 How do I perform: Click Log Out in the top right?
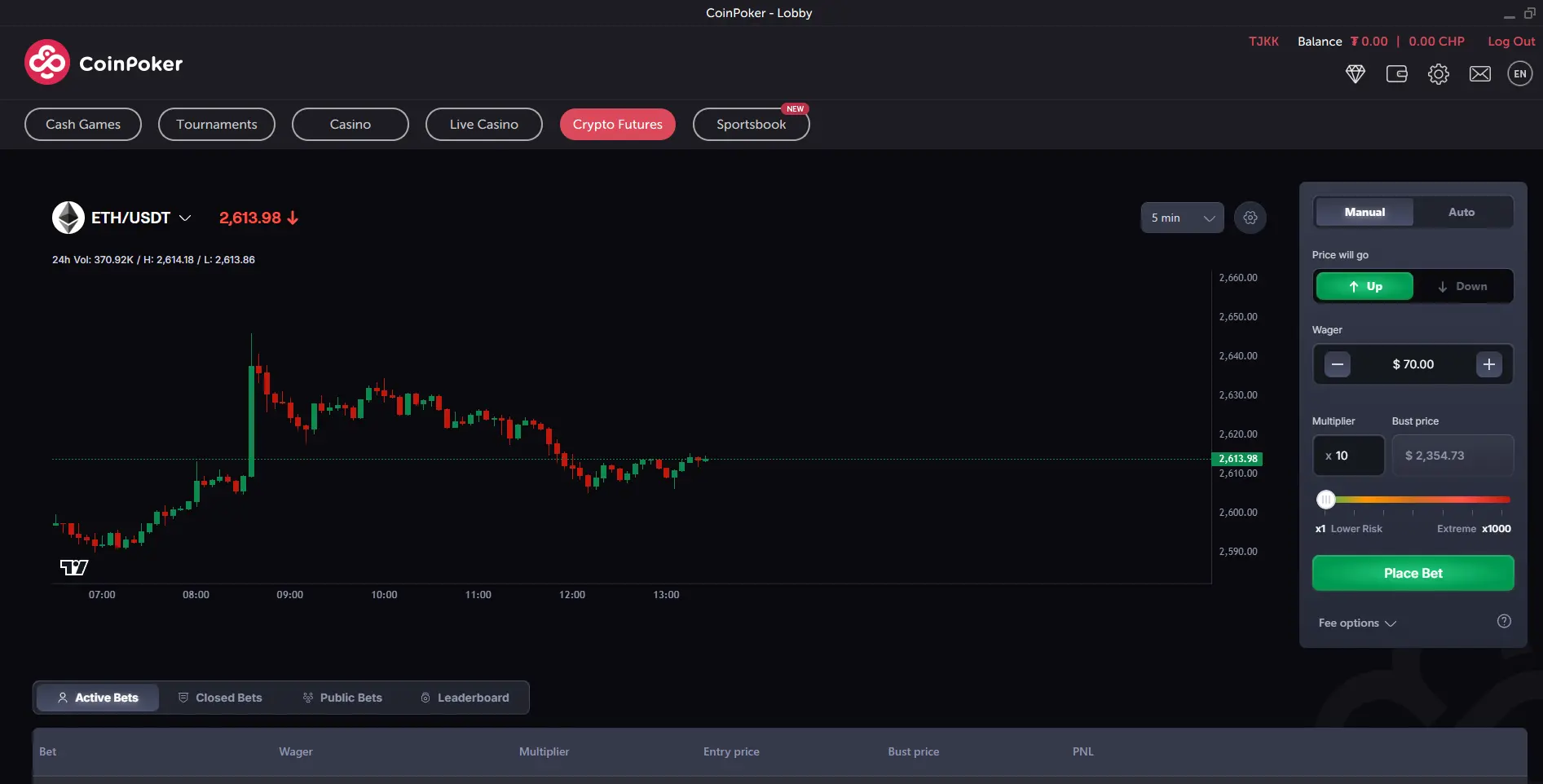point(1511,41)
